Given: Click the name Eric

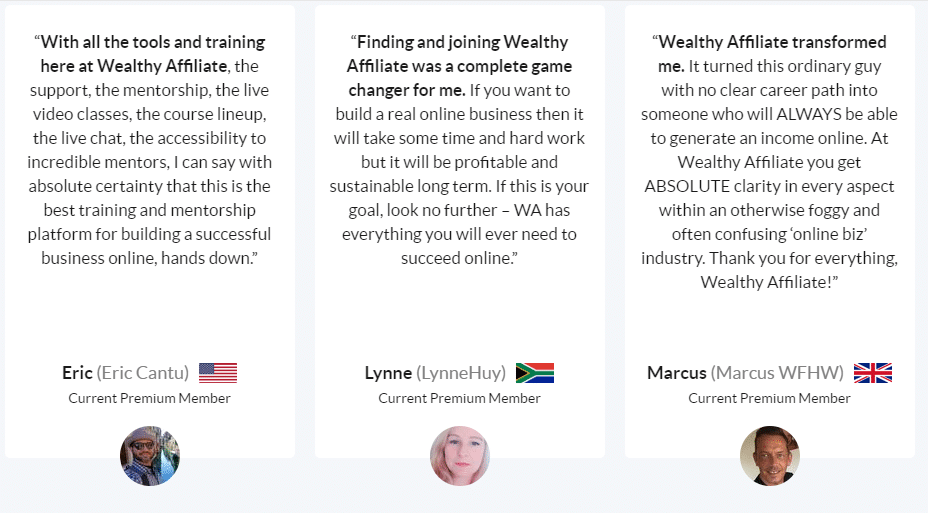Looking at the screenshot, I should click(77, 373).
